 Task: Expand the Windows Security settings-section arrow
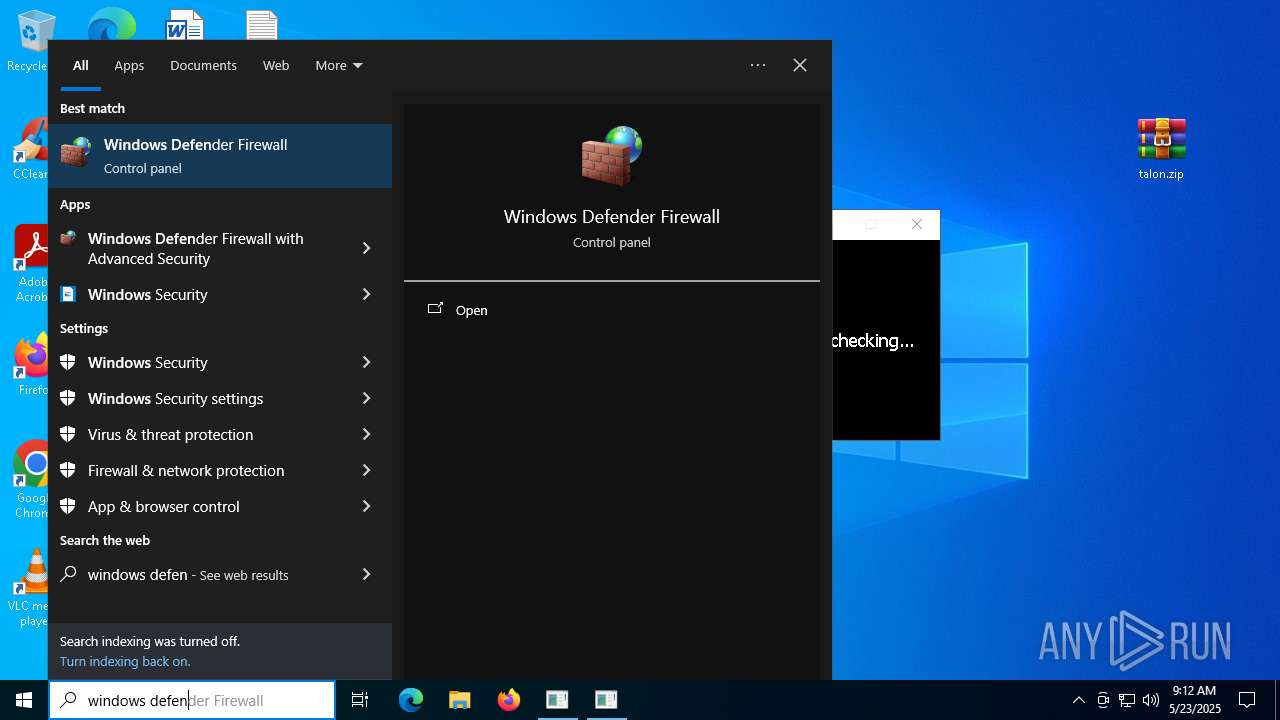pos(366,362)
